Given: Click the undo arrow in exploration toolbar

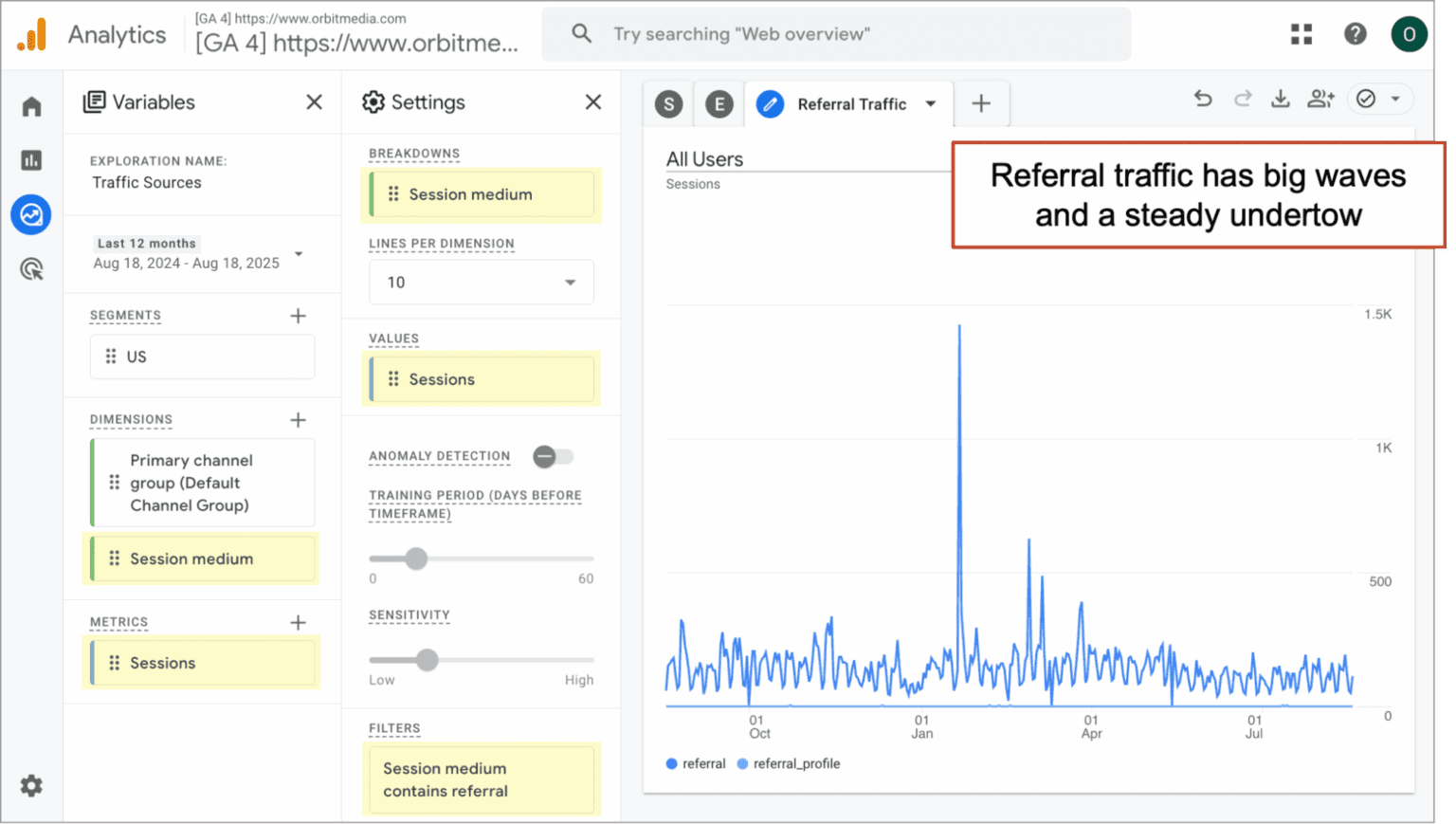Looking at the screenshot, I should [1203, 99].
